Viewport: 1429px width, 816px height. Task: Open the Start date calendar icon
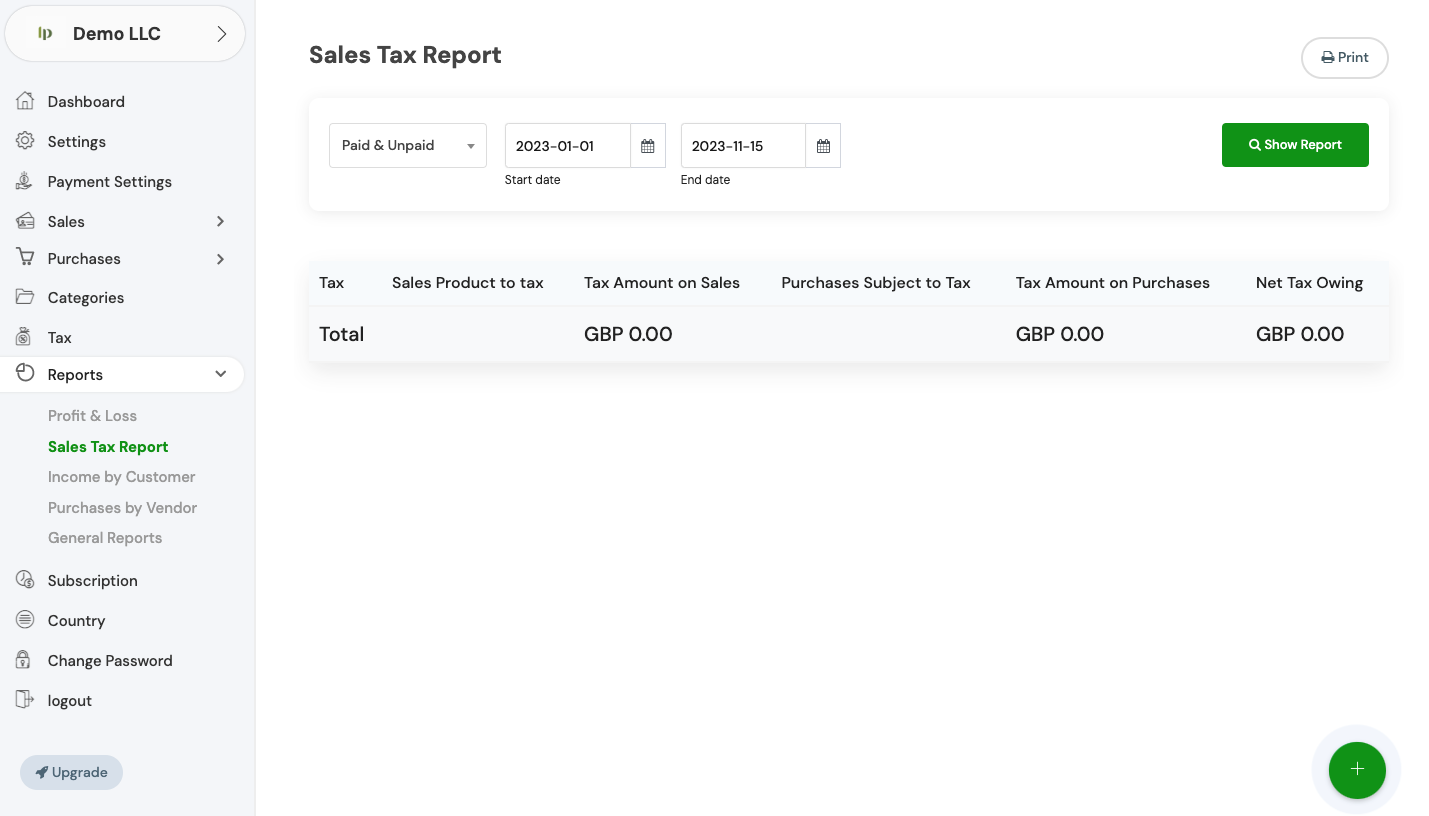tap(648, 146)
